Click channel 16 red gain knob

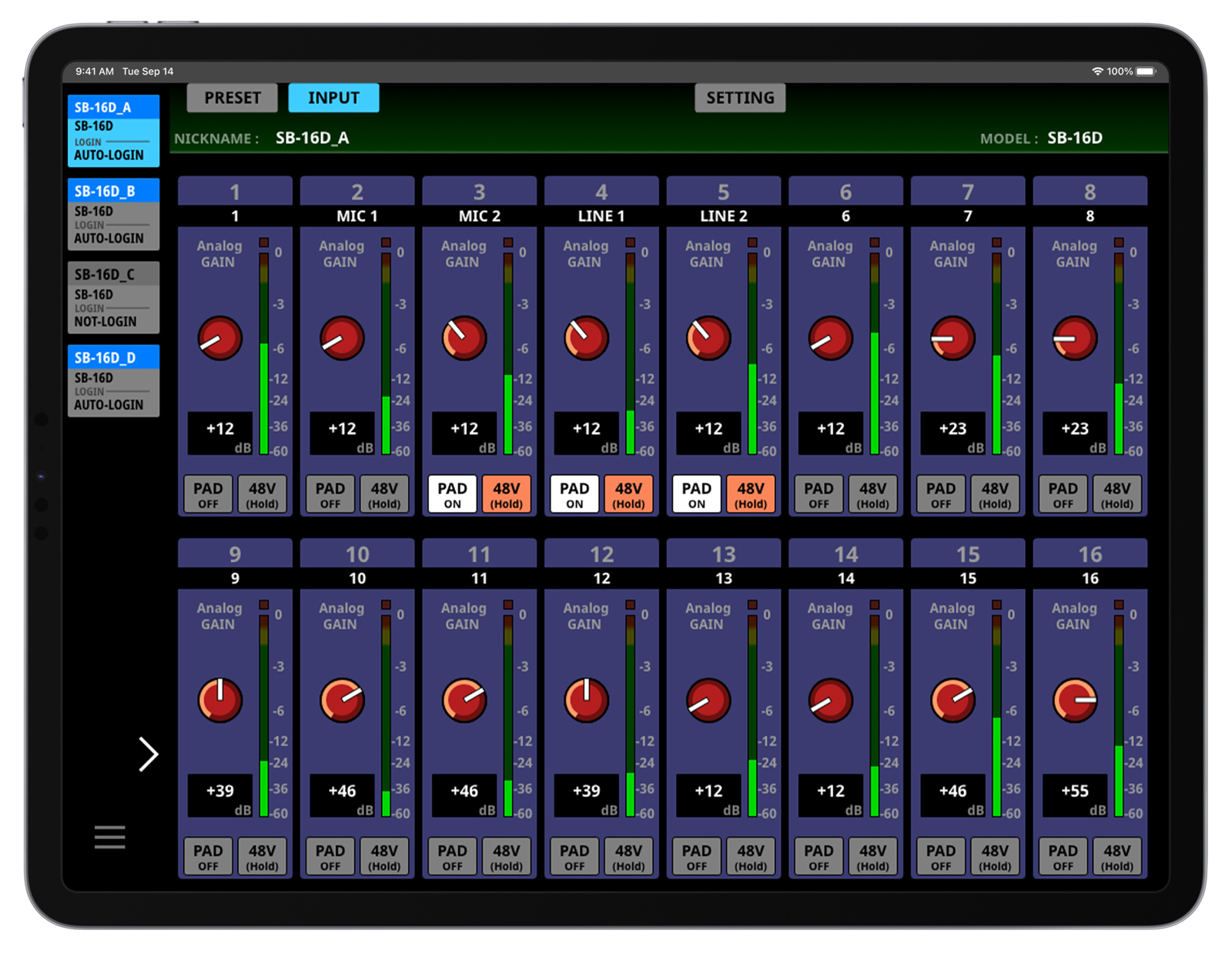[1075, 701]
